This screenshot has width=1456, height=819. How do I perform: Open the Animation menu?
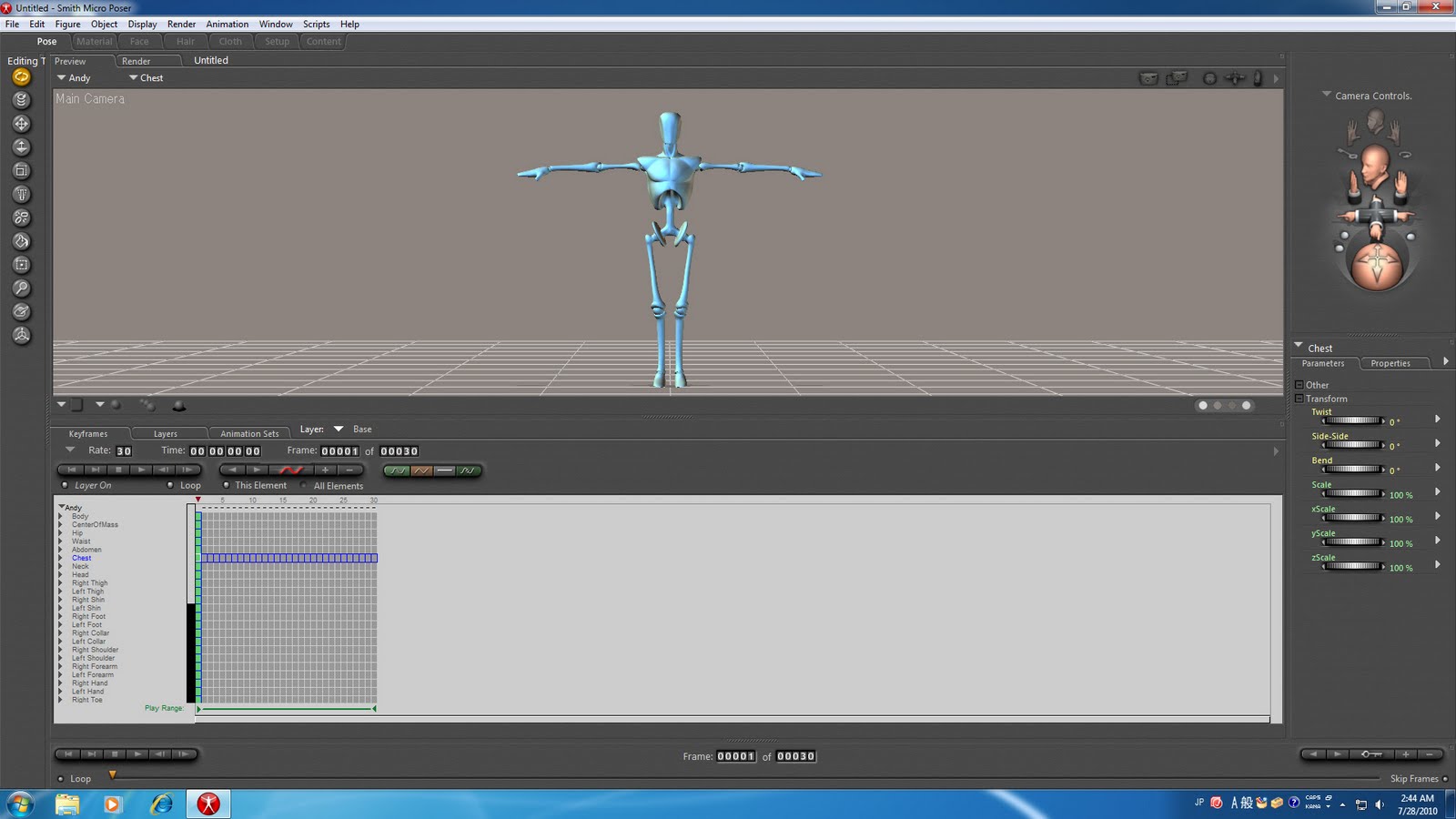[x=227, y=24]
